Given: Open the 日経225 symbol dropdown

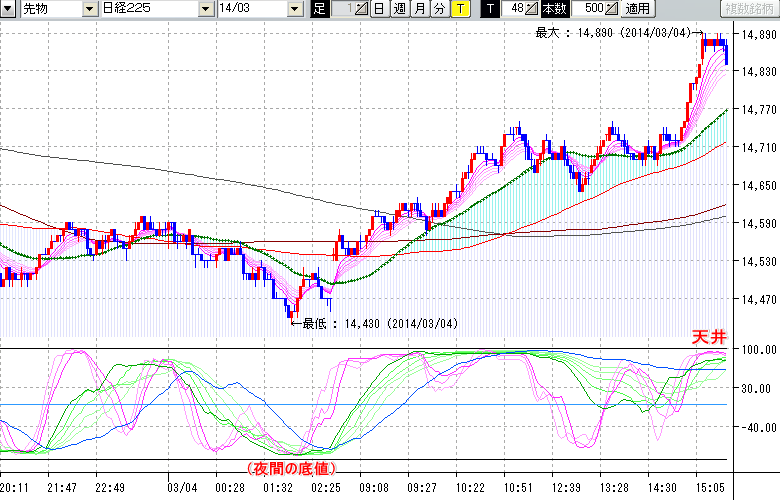Looking at the screenshot, I should (205, 9).
